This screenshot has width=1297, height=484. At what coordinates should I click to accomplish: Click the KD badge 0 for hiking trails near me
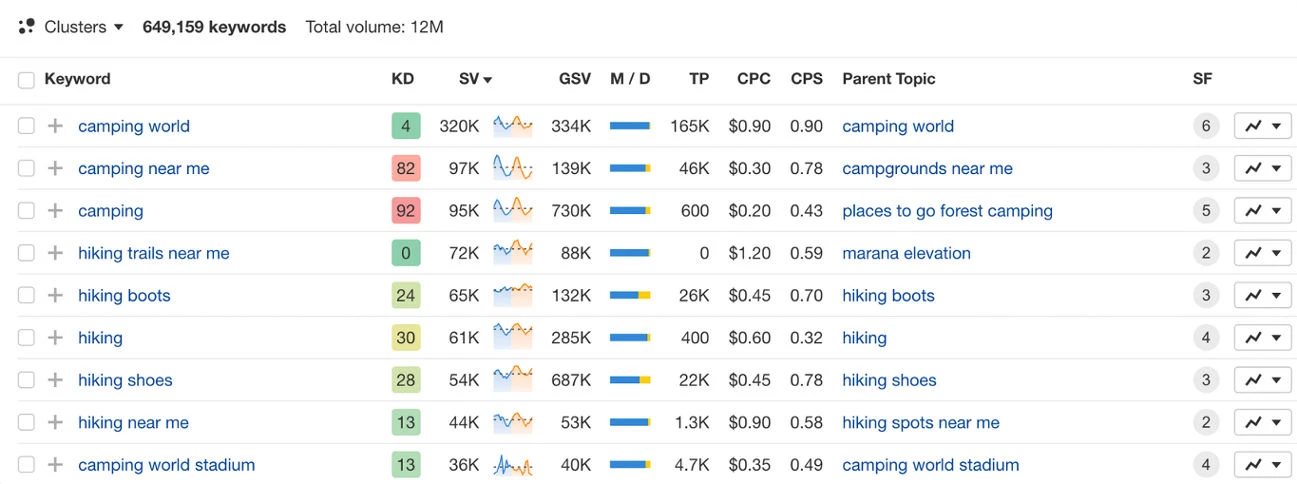[x=405, y=253]
